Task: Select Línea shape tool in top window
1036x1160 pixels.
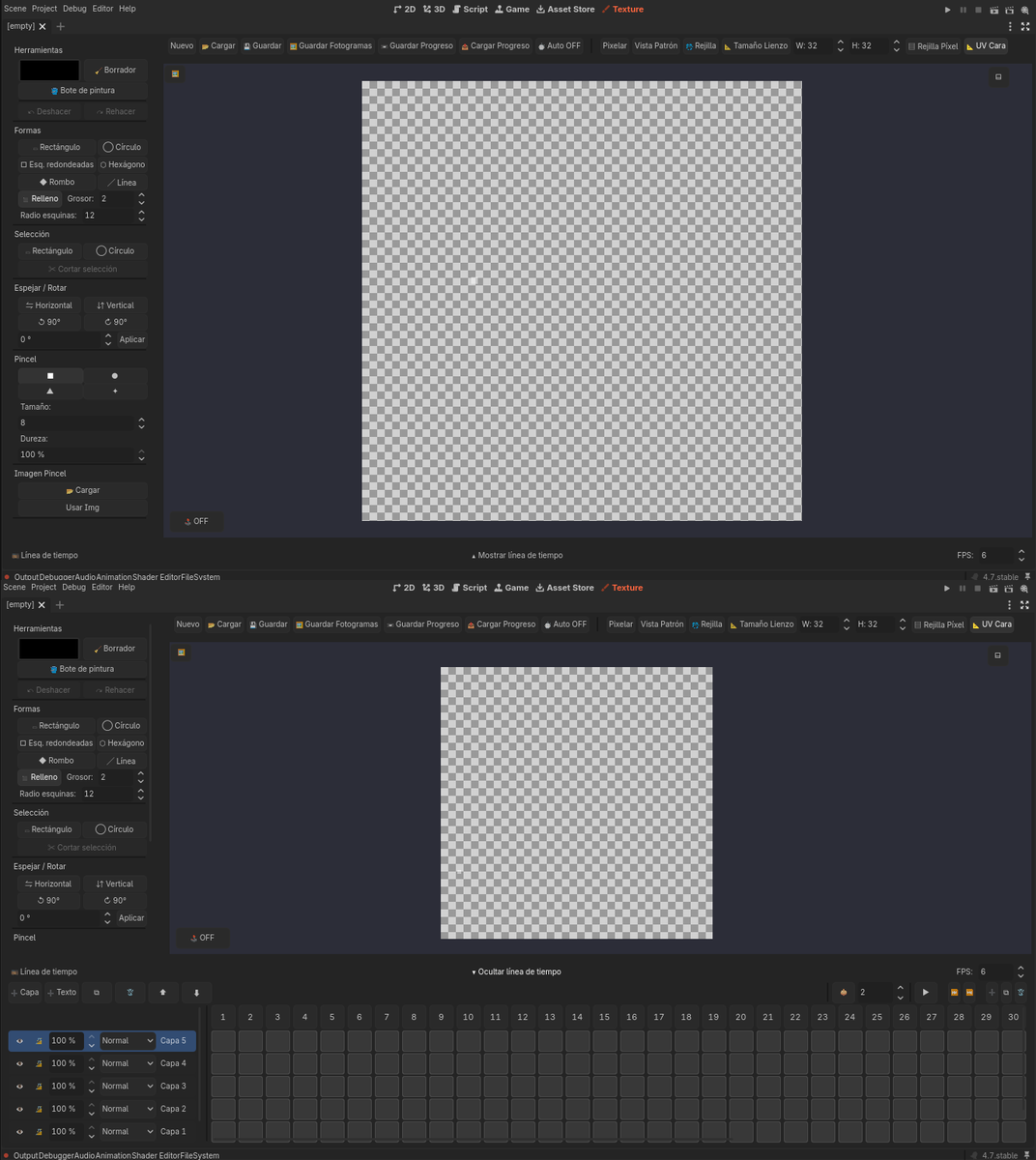Action: (122, 183)
